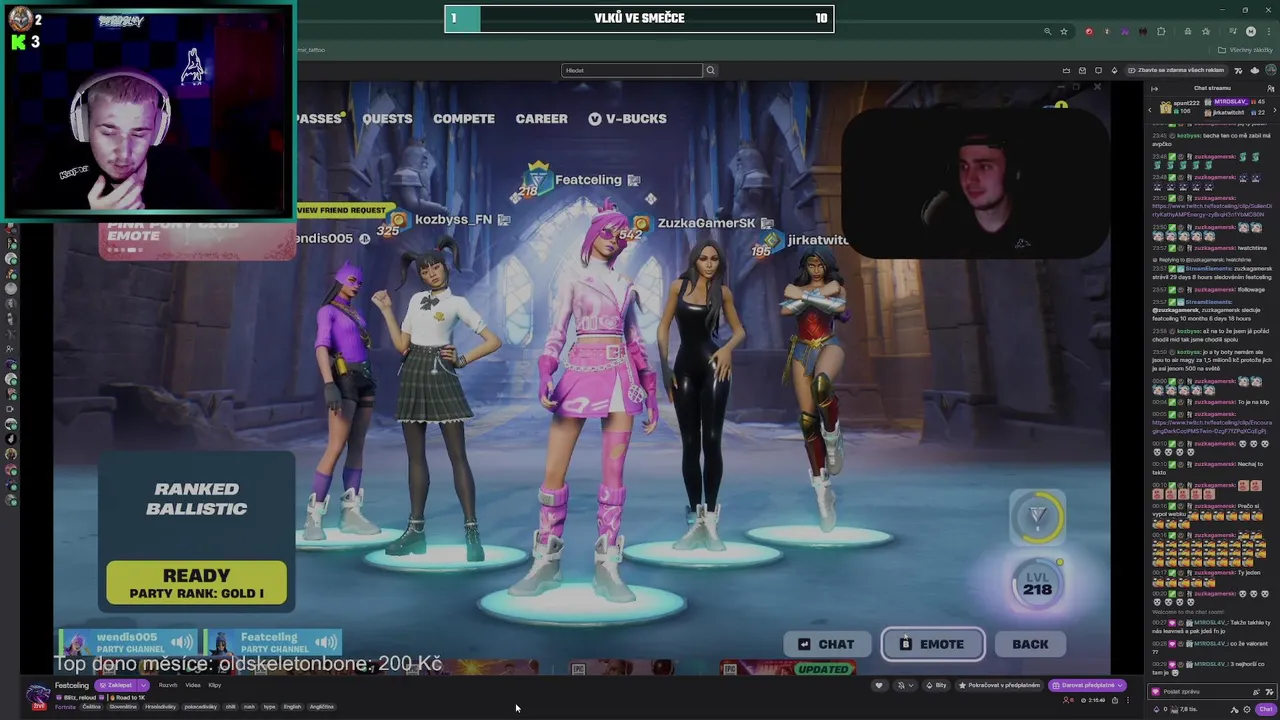Open the QUESTS tab in Fortnite lobby

(387, 118)
